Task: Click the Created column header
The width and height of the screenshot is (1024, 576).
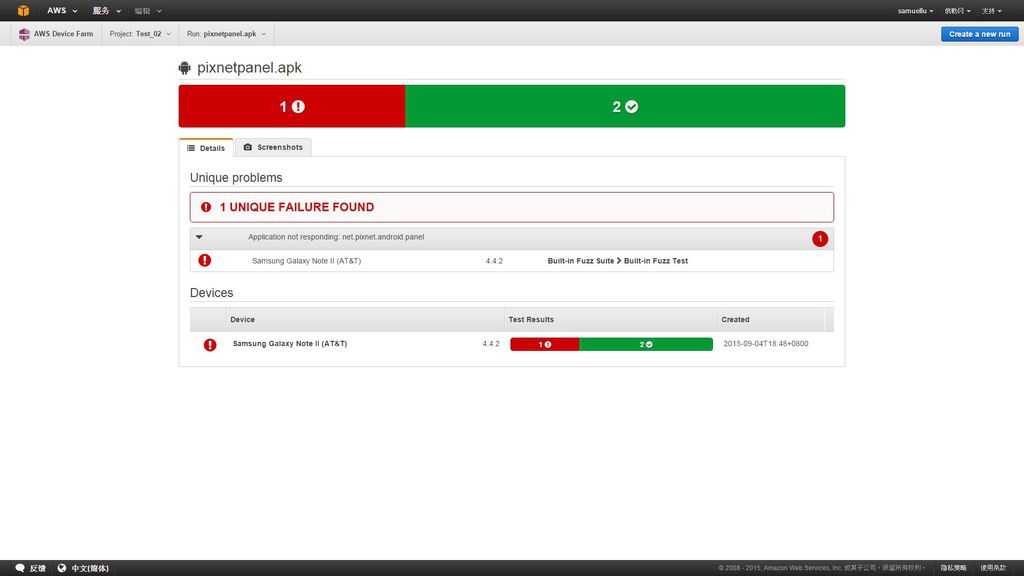Action: coord(735,319)
